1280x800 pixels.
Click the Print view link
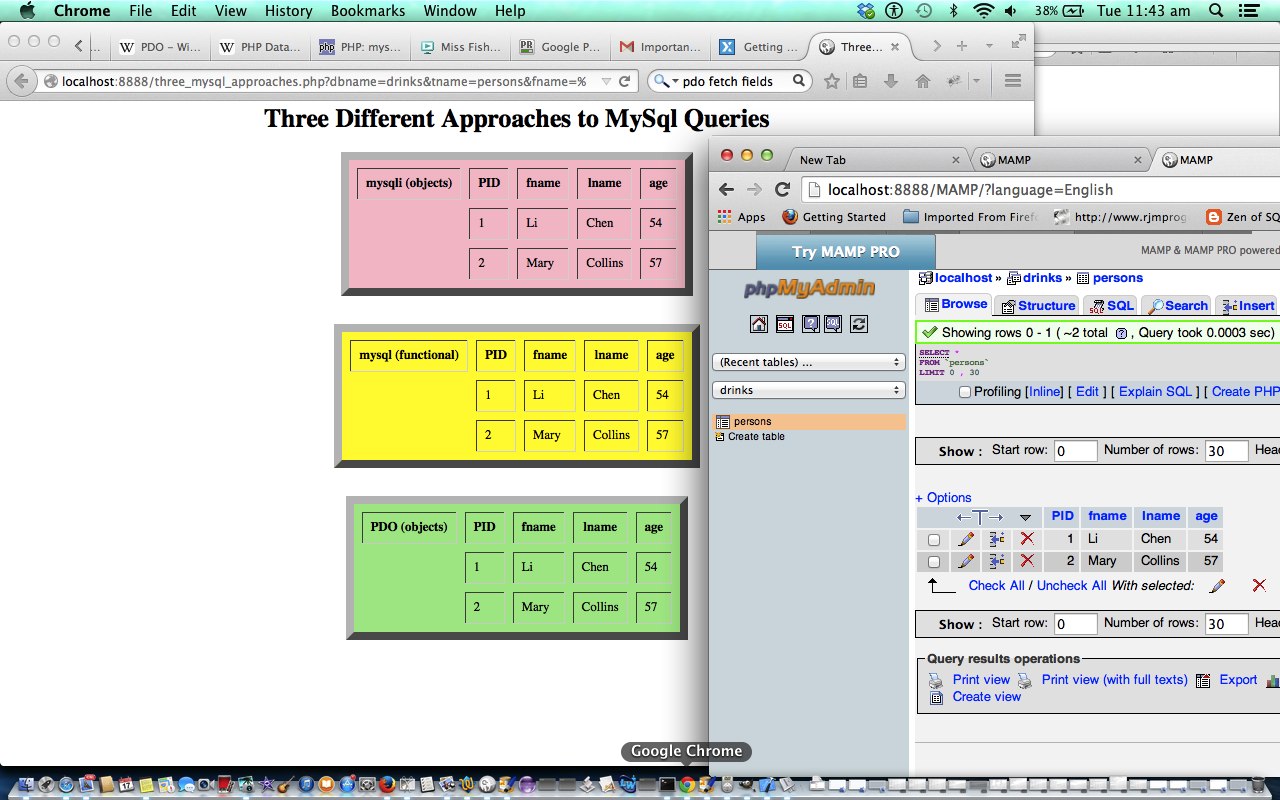click(x=981, y=679)
